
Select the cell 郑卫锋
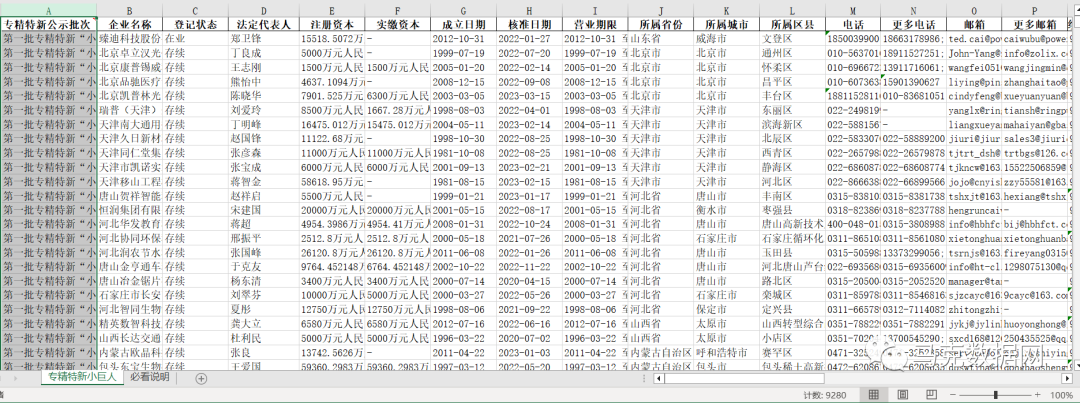click(x=263, y=39)
